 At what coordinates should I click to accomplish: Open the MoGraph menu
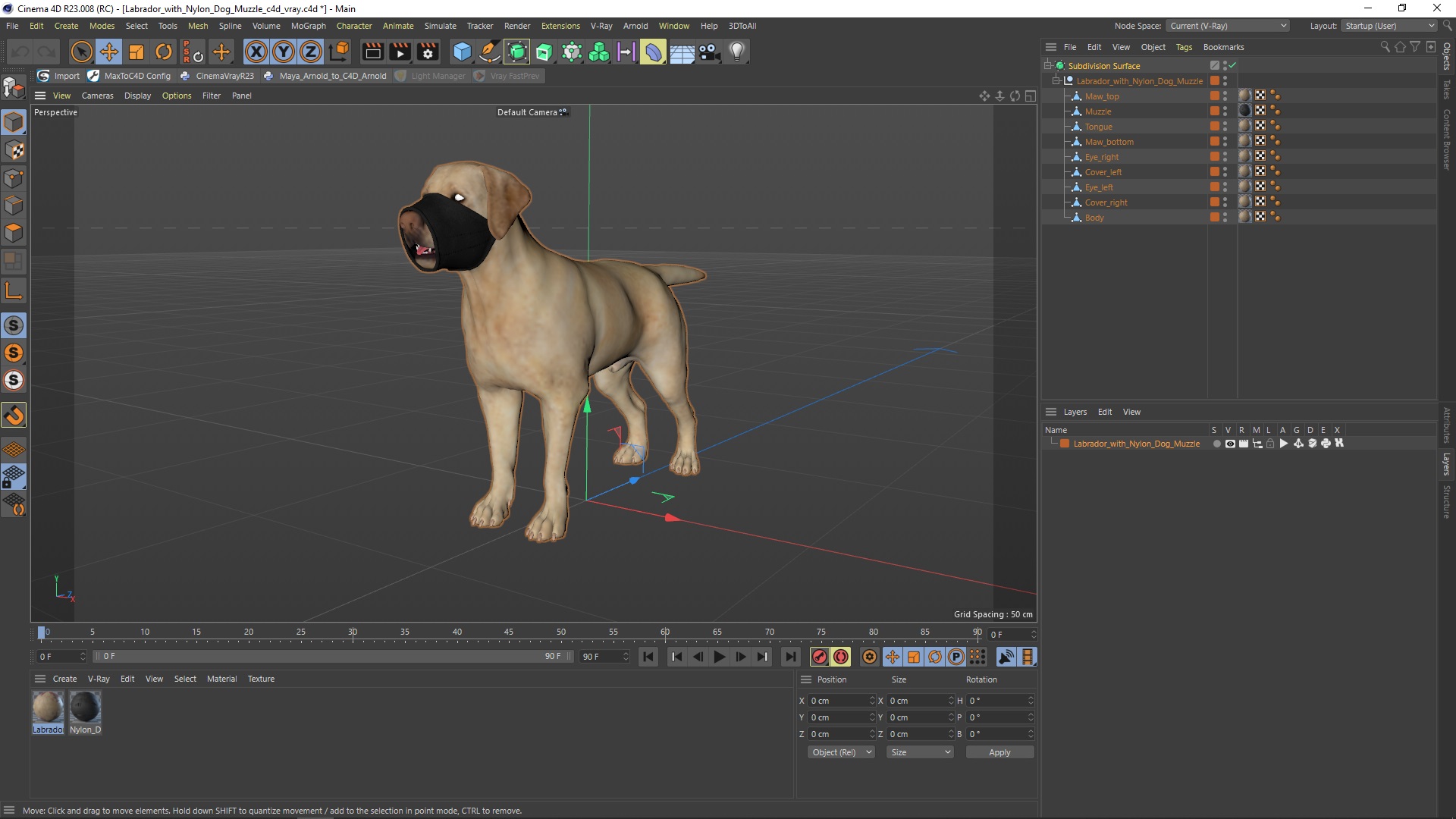click(x=308, y=26)
